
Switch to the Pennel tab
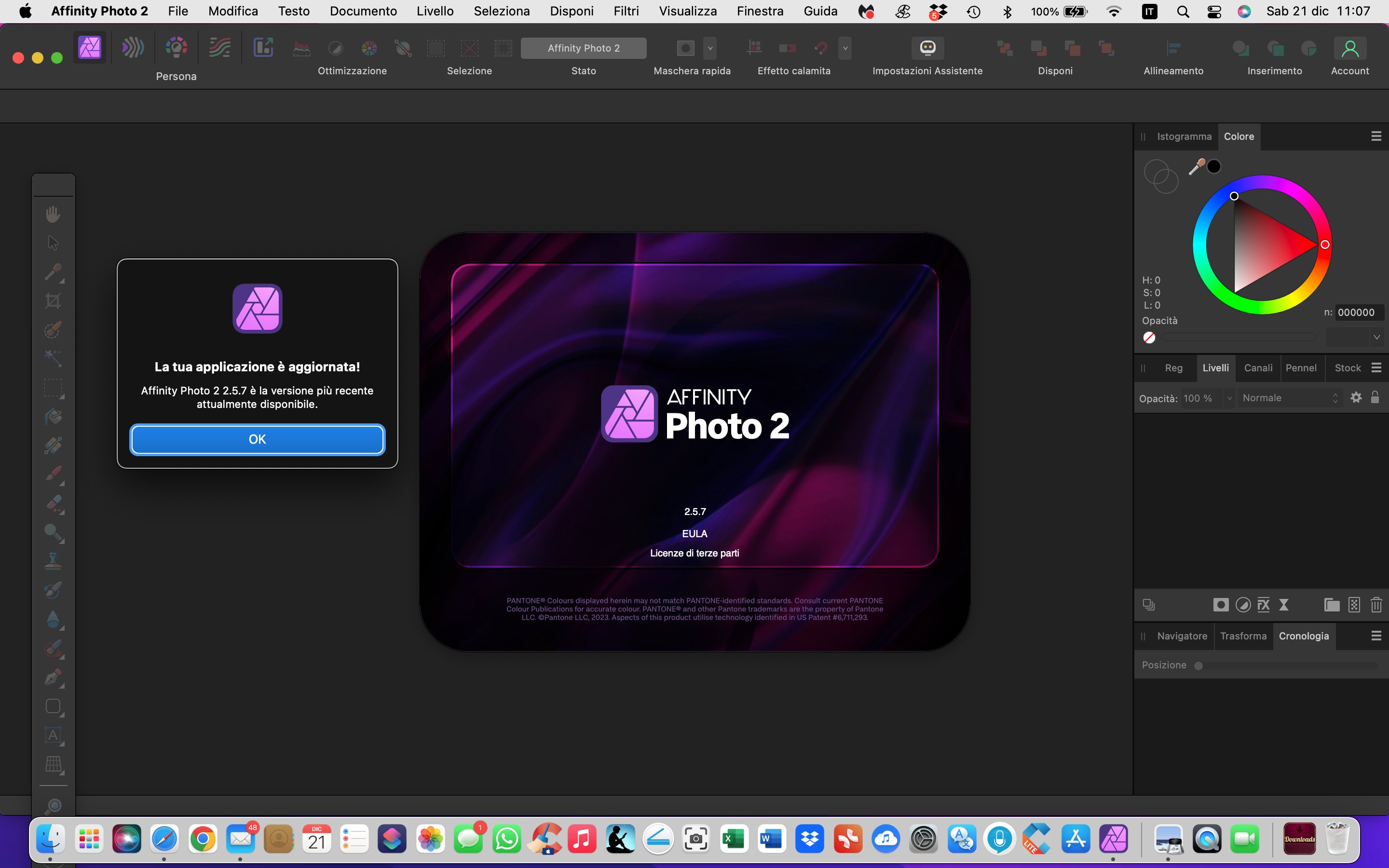[1301, 368]
